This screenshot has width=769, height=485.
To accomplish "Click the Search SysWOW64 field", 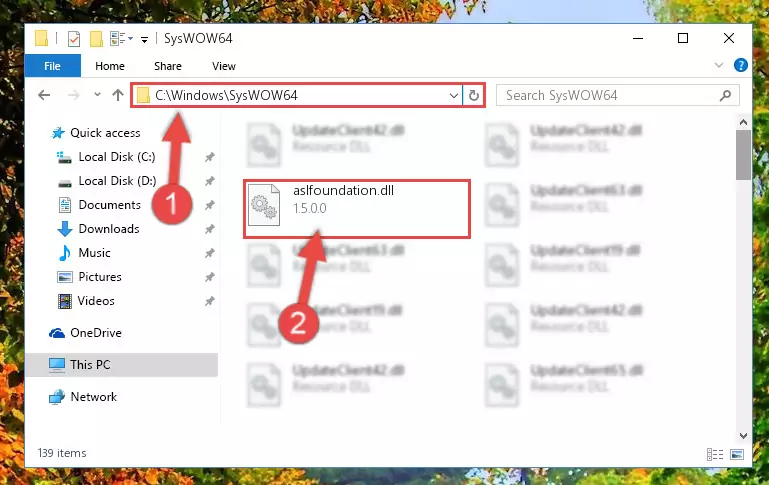I will tap(617, 95).
